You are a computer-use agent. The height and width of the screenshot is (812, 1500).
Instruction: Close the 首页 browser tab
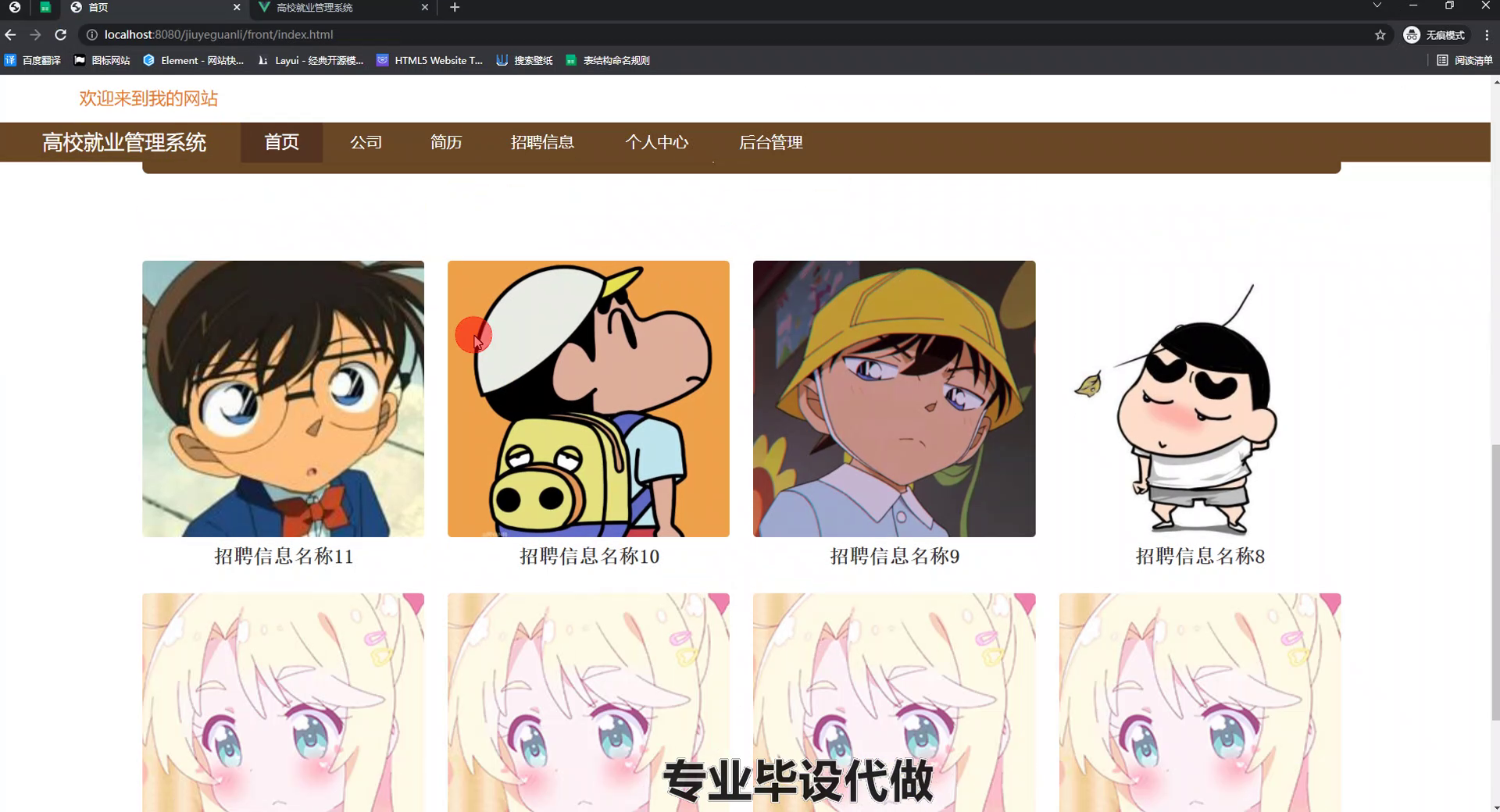pos(237,7)
